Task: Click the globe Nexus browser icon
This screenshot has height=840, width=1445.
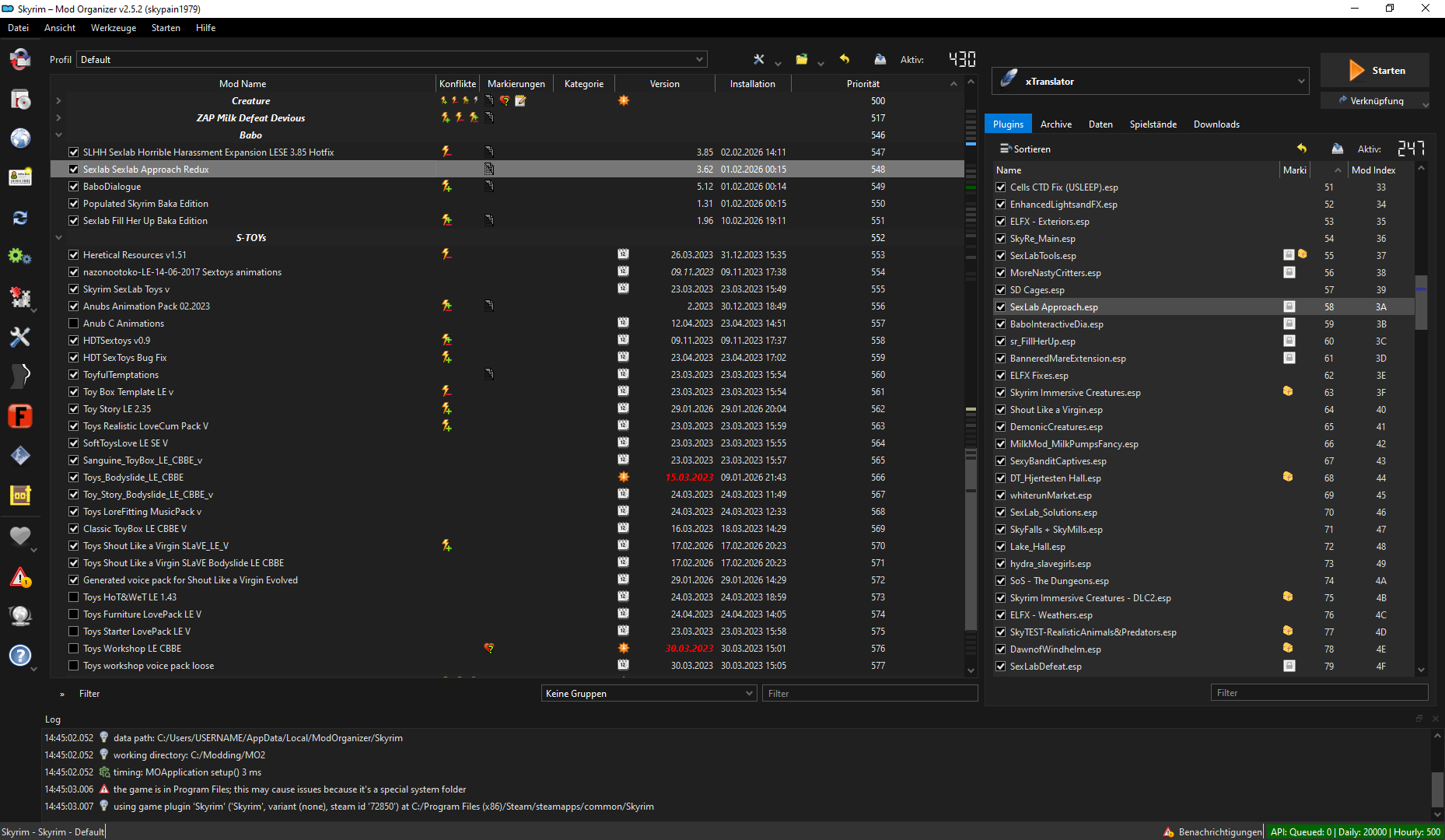Action: coord(20,138)
